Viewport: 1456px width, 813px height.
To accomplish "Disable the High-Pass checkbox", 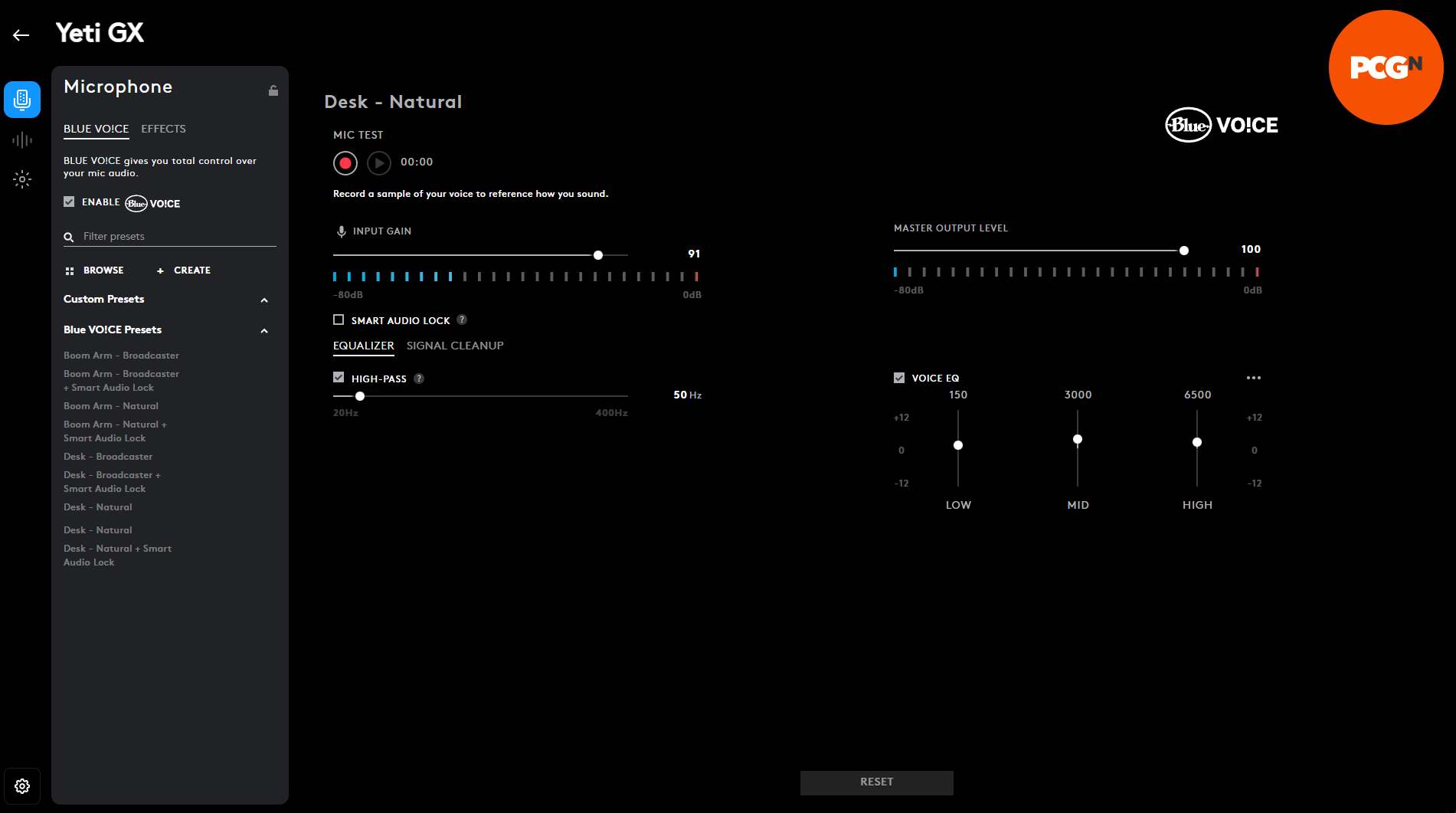I will coord(339,377).
